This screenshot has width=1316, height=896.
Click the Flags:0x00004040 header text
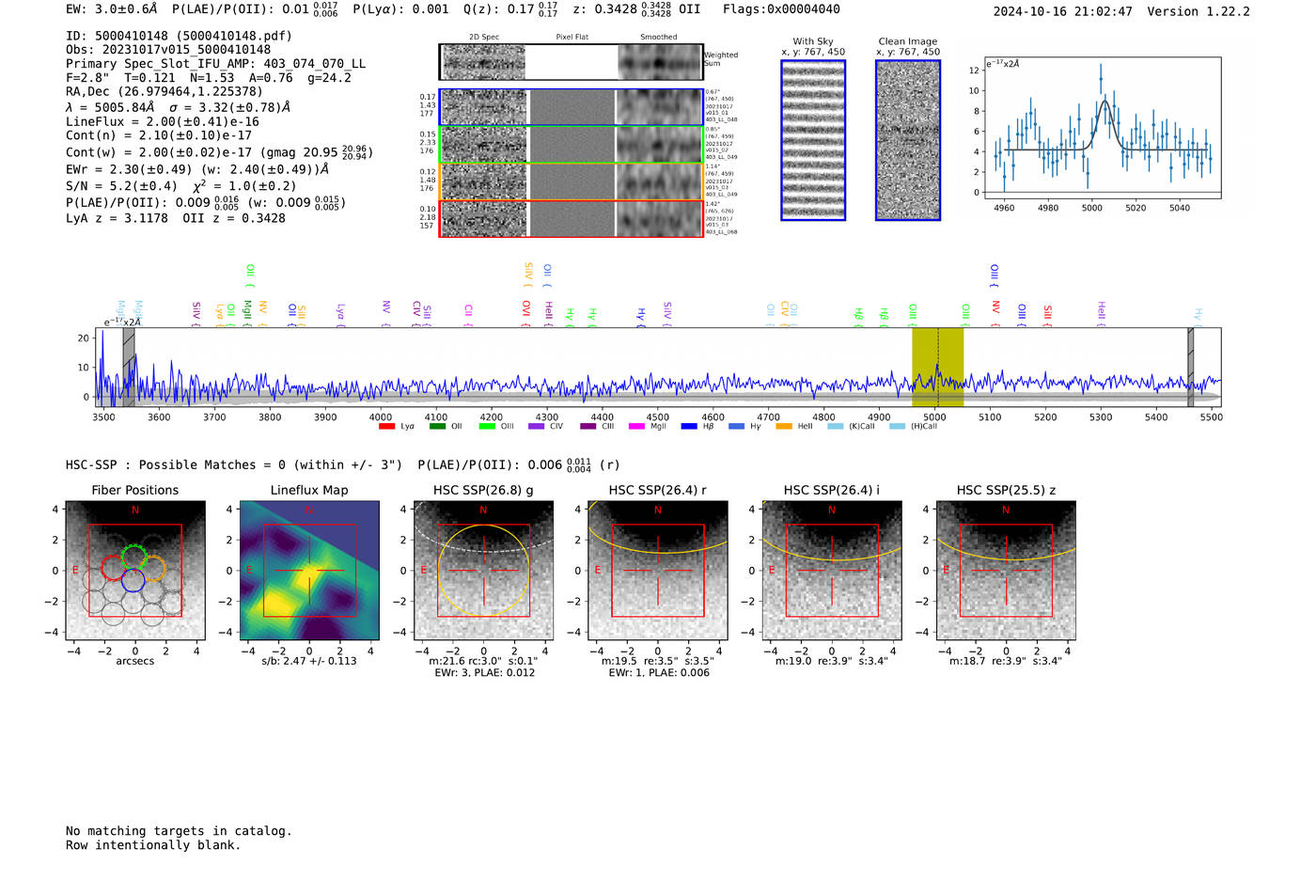[781, 9]
